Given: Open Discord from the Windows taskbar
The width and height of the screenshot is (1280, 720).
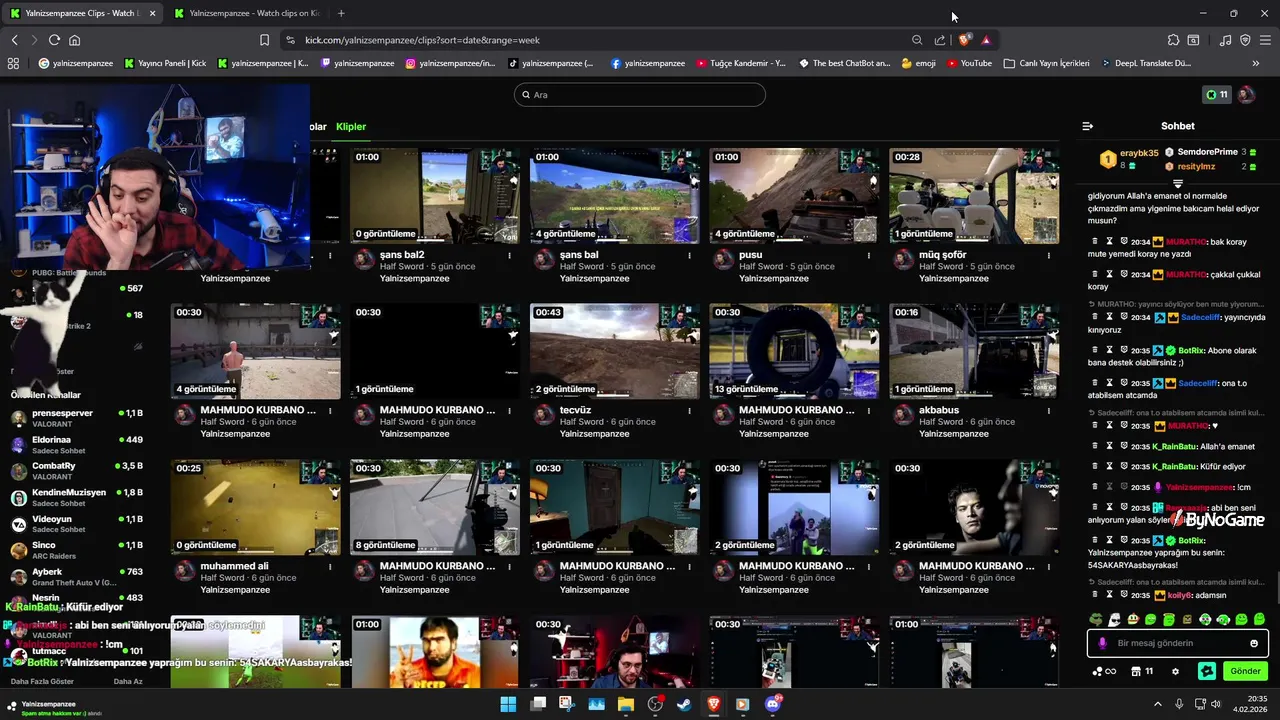Looking at the screenshot, I should tap(772, 704).
